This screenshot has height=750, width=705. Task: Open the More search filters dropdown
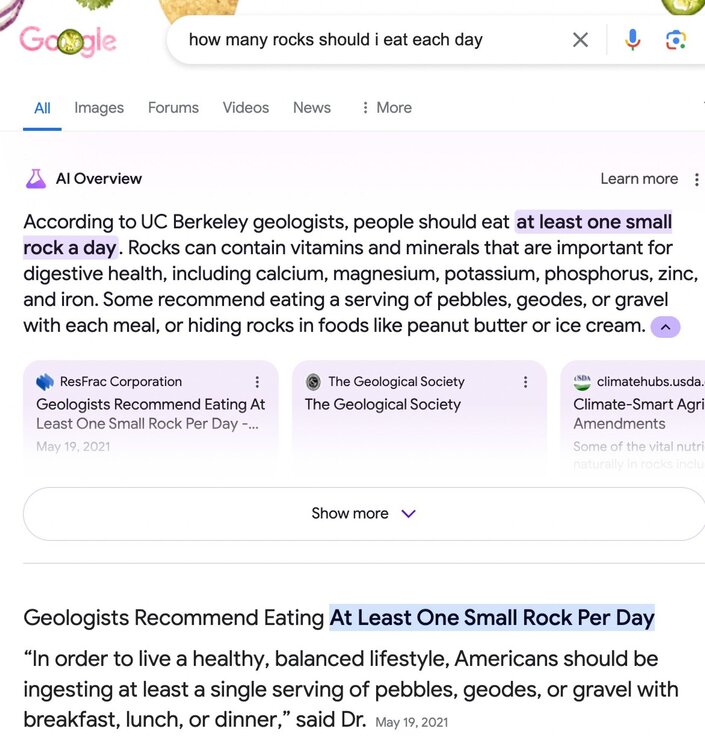[386, 108]
